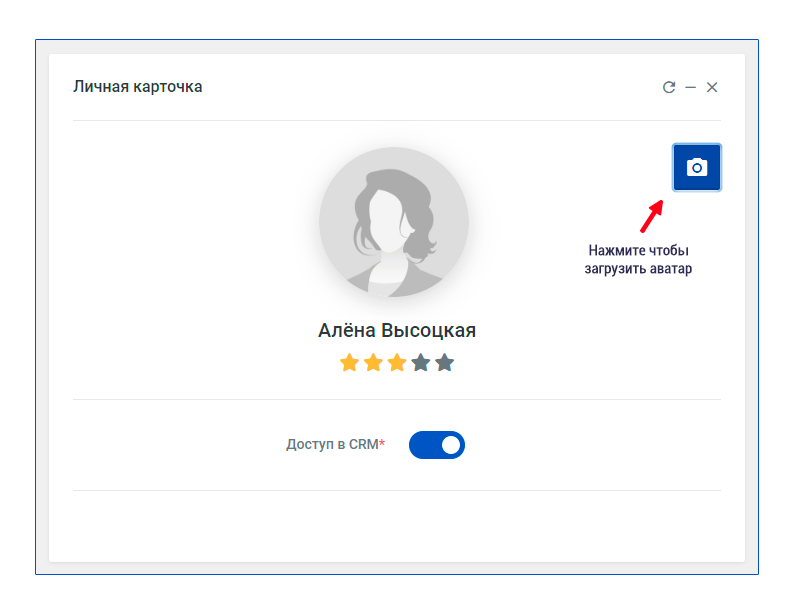Viewport: 796px width, 609px height.
Task: Click the red required asterisk after CRM
Action: (x=381, y=444)
